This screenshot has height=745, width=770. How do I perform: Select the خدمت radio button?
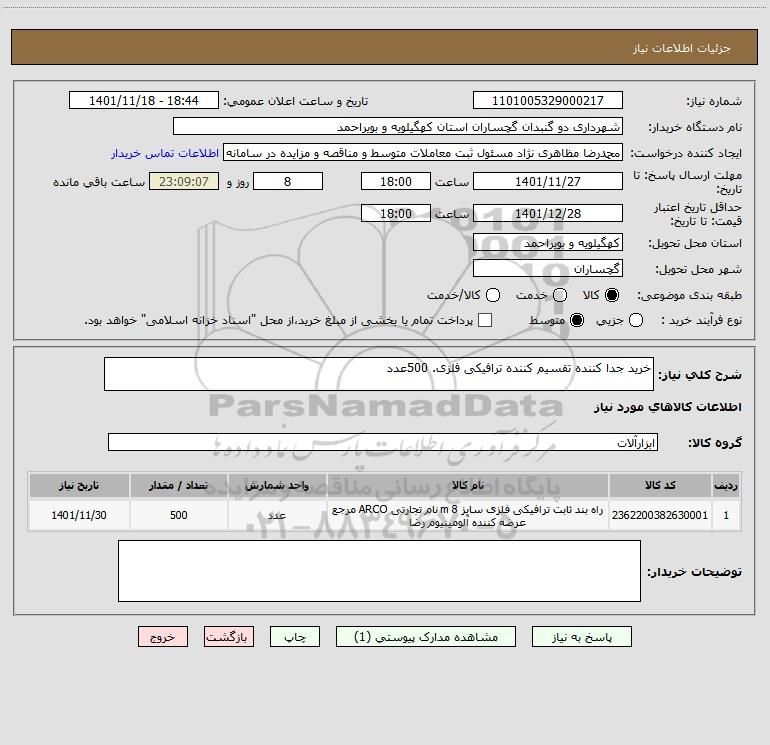(560, 295)
